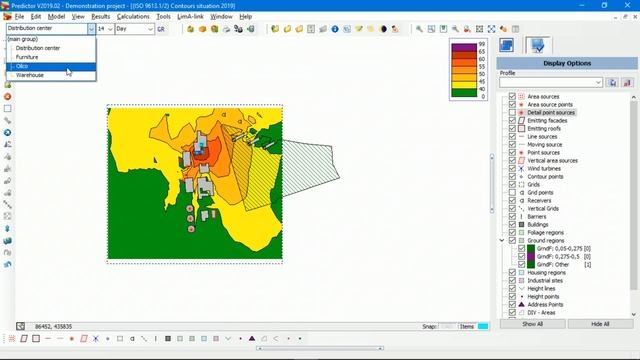Click the blue up-down arrow icon in left toolbar

click(x=7, y=229)
